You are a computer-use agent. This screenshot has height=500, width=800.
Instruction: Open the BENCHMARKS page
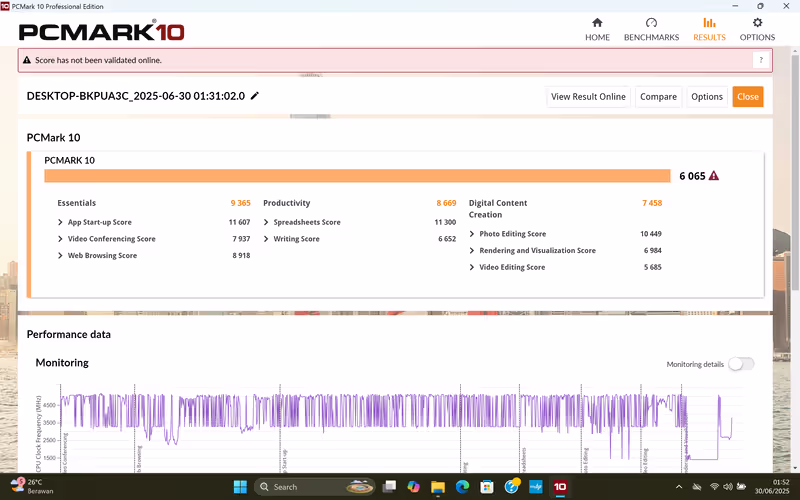(x=651, y=29)
